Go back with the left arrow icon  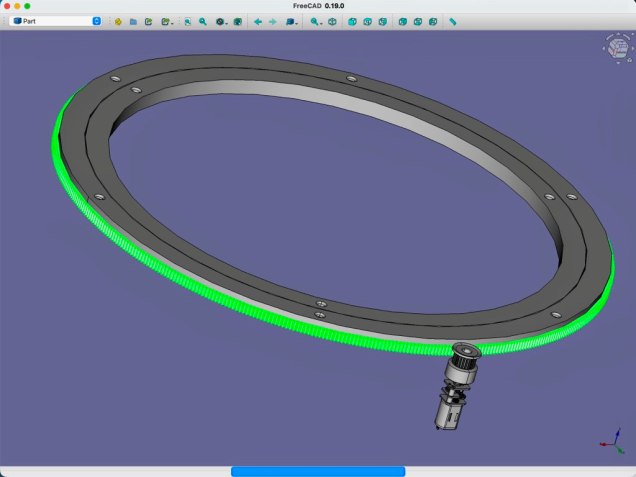point(258,20)
